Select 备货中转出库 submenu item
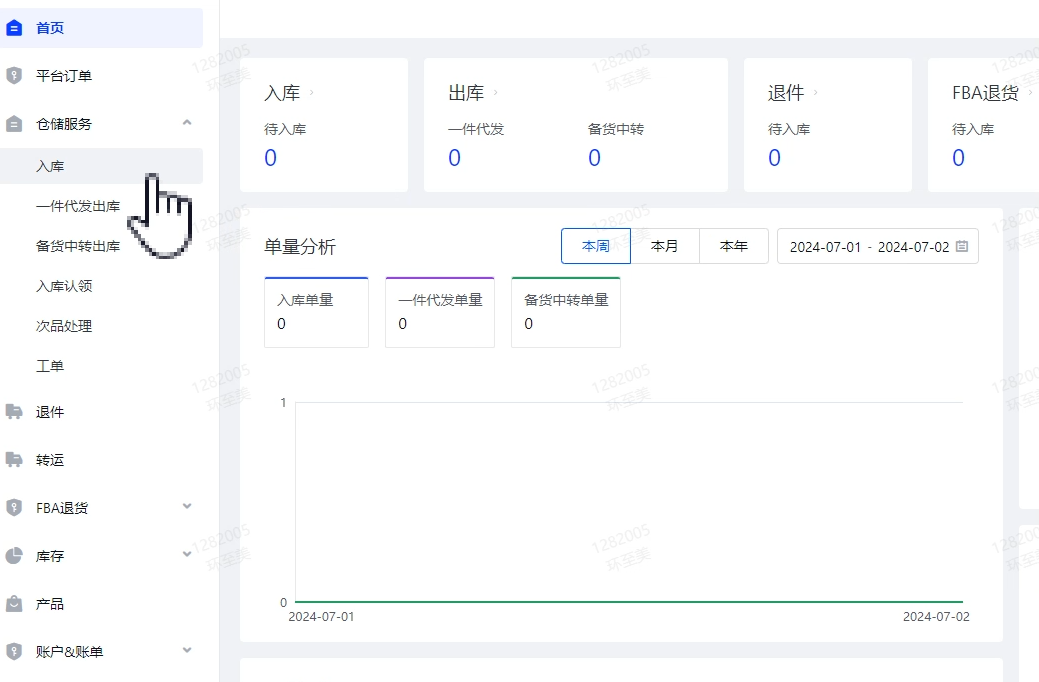Image resolution: width=1039 pixels, height=682 pixels. (78, 246)
